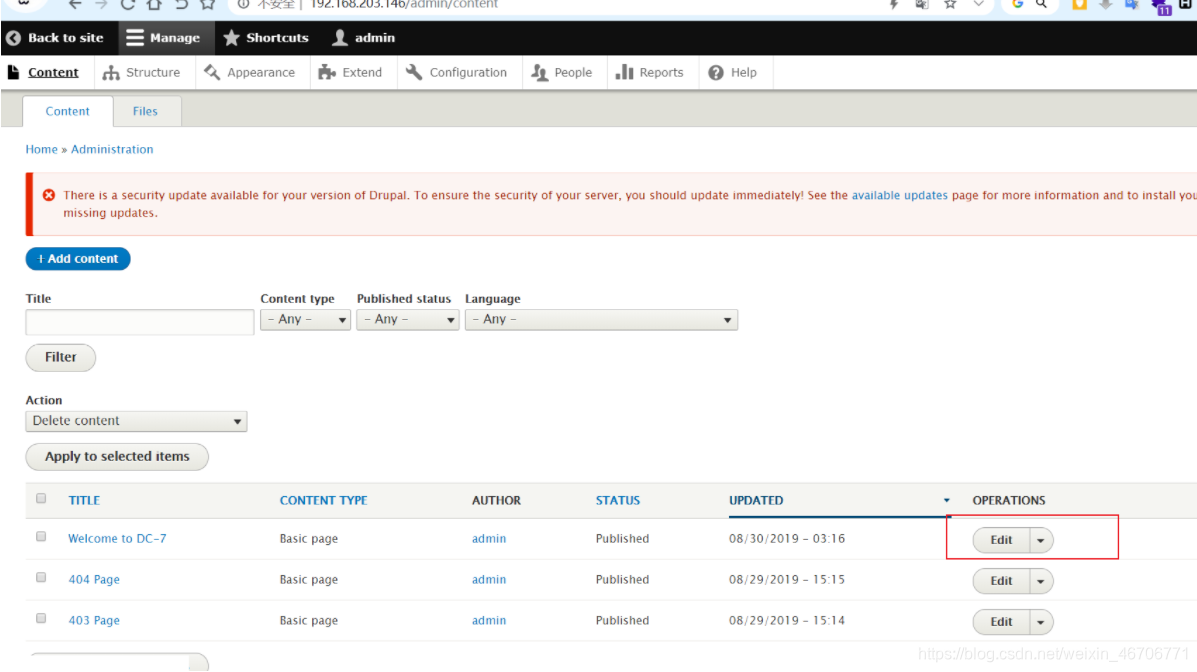This screenshot has height=672, width=1197.
Task: Click Published status in 404 Page row
Action: pos(622,580)
